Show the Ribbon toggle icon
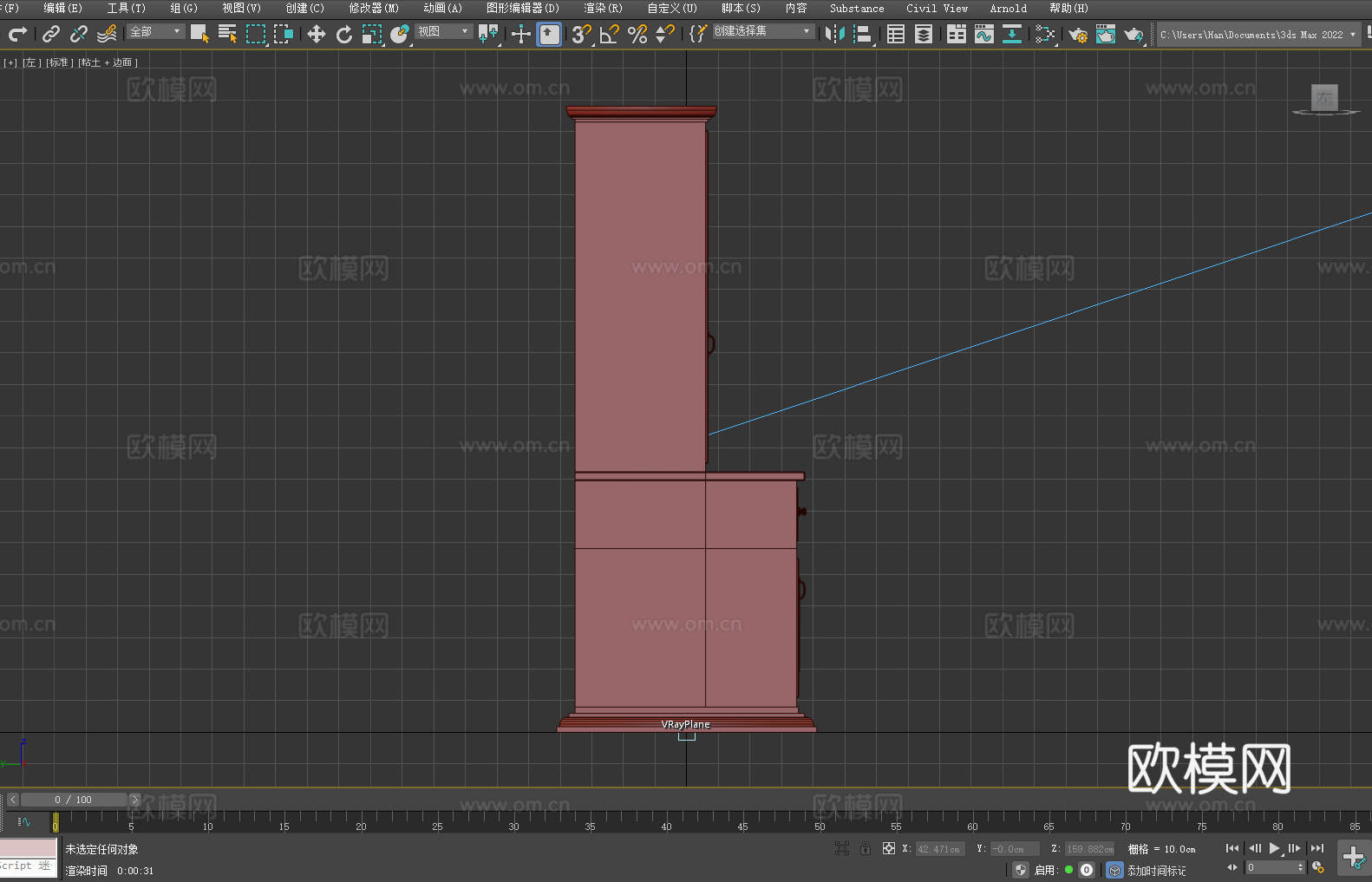The height and width of the screenshot is (882, 1372). click(x=956, y=34)
